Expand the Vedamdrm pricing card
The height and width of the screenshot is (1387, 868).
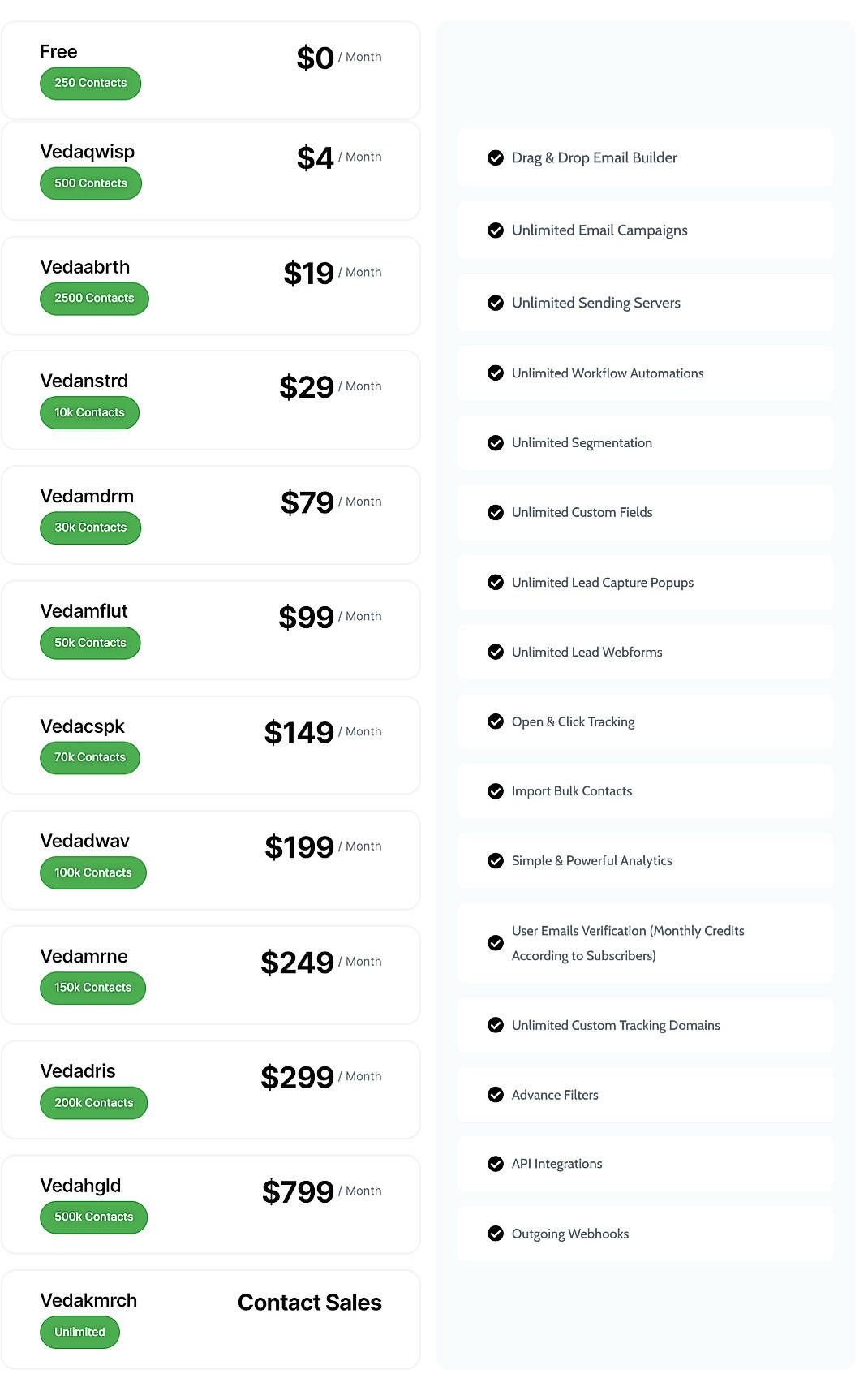[211, 515]
